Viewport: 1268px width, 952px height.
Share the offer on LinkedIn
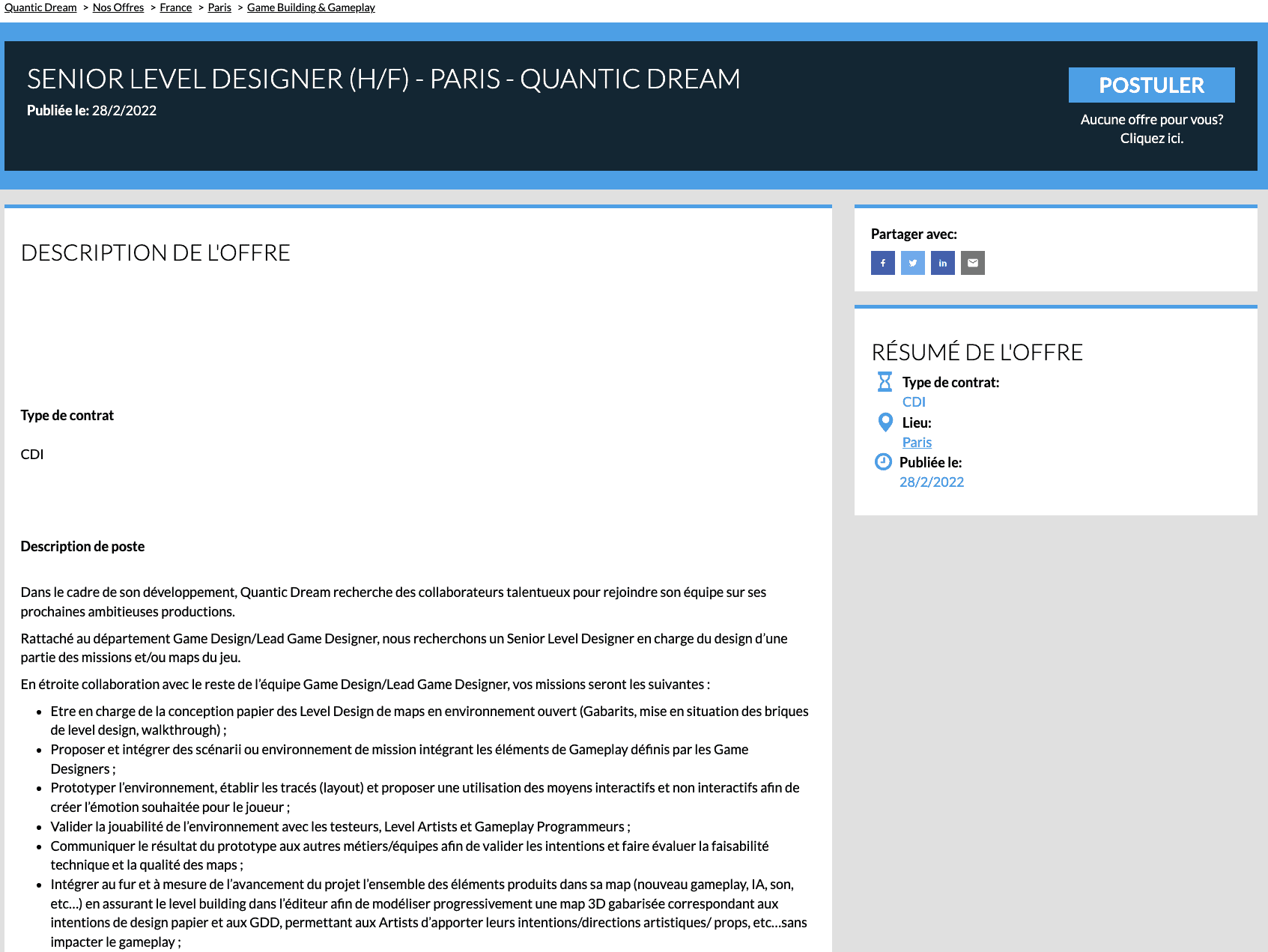pyautogui.click(x=942, y=263)
